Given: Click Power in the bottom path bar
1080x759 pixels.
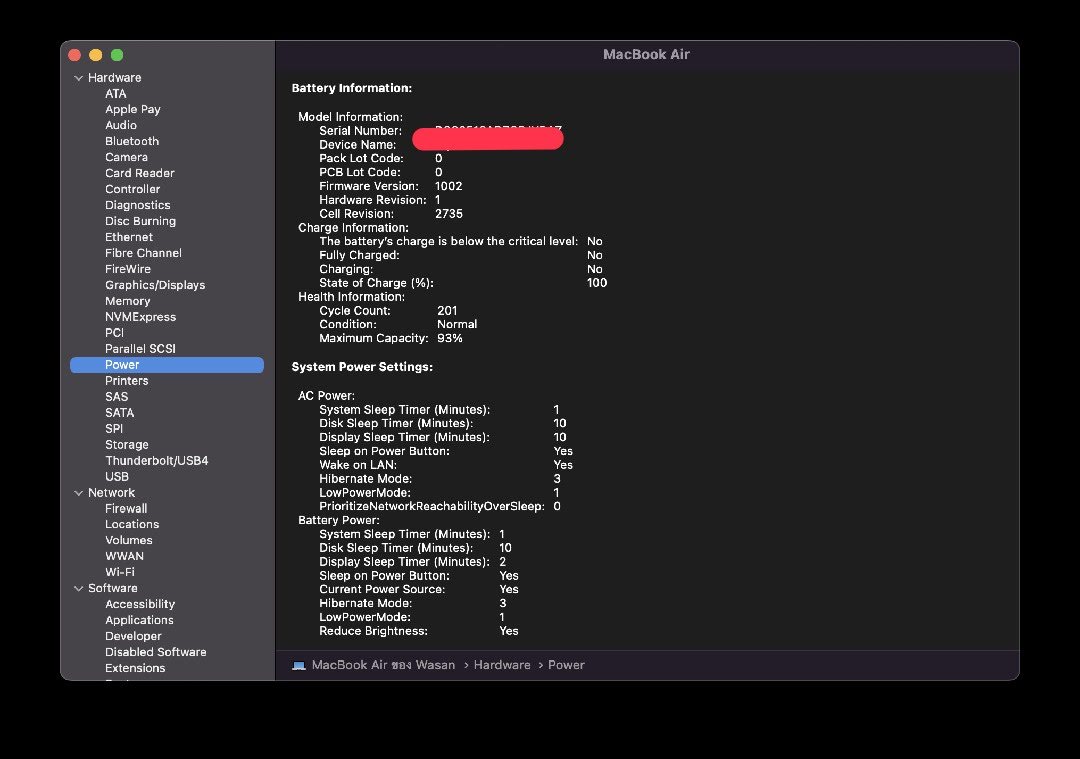Looking at the screenshot, I should [x=566, y=665].
